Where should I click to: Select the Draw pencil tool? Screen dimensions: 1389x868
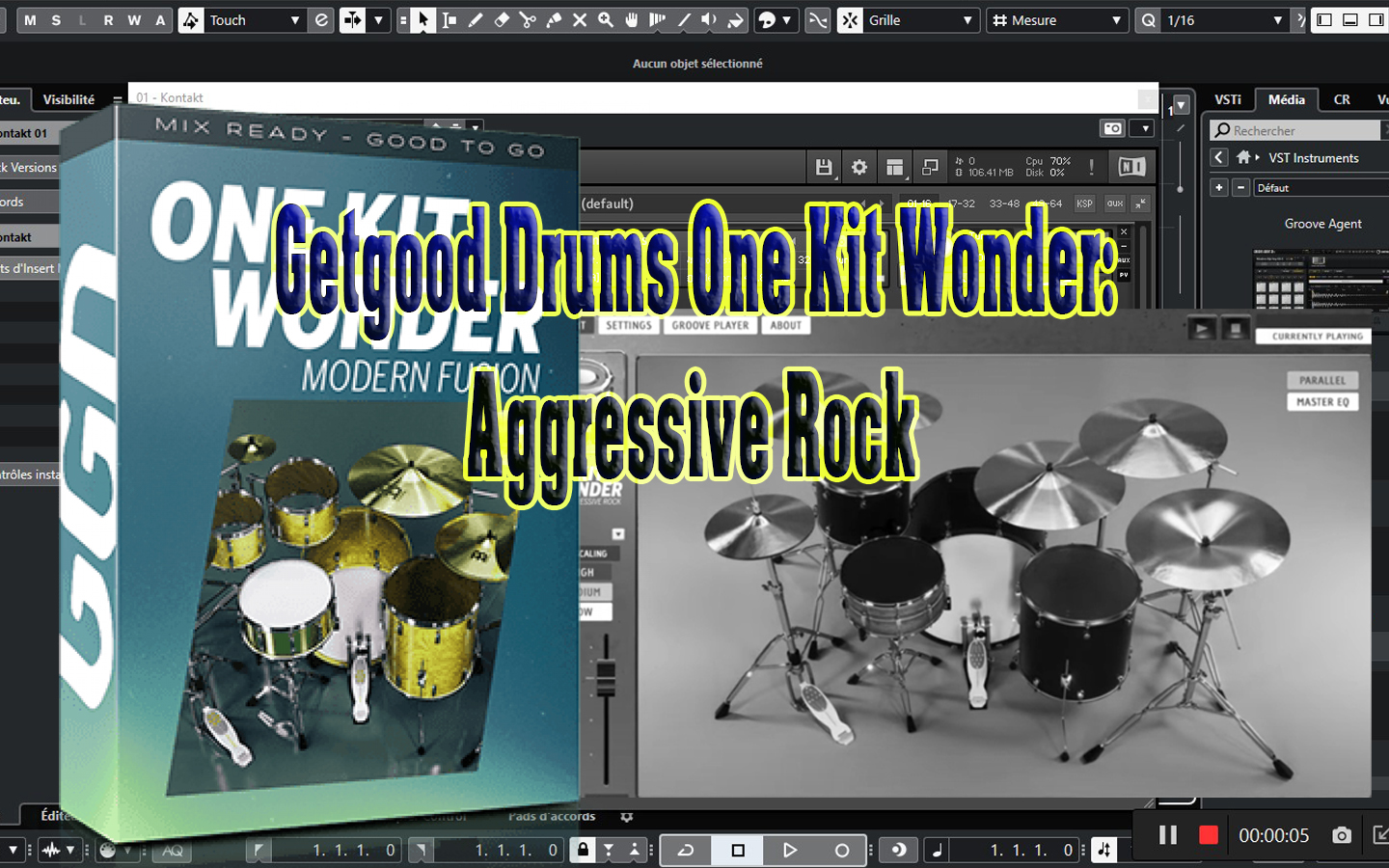[x=476, y=20]
